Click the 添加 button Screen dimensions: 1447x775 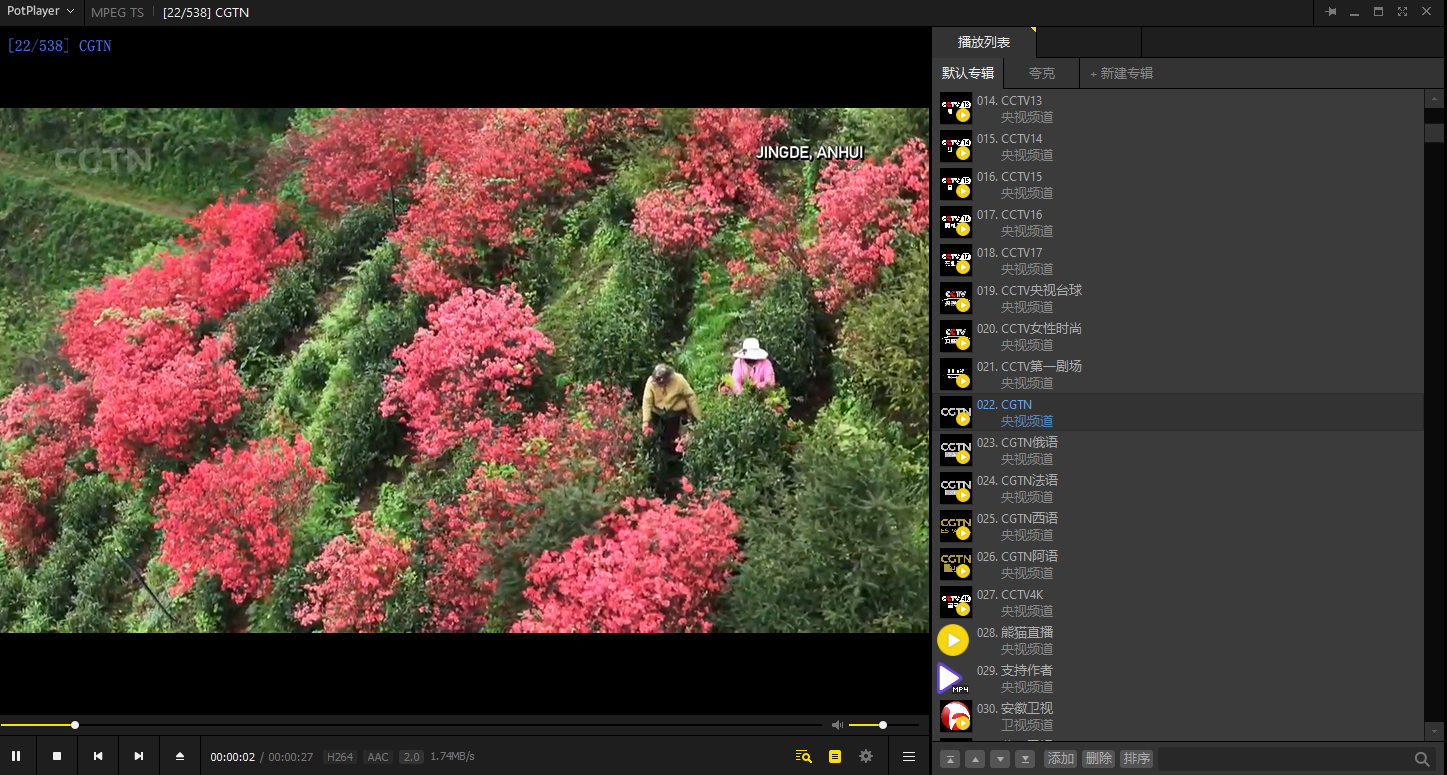(x=1061, y=759)
